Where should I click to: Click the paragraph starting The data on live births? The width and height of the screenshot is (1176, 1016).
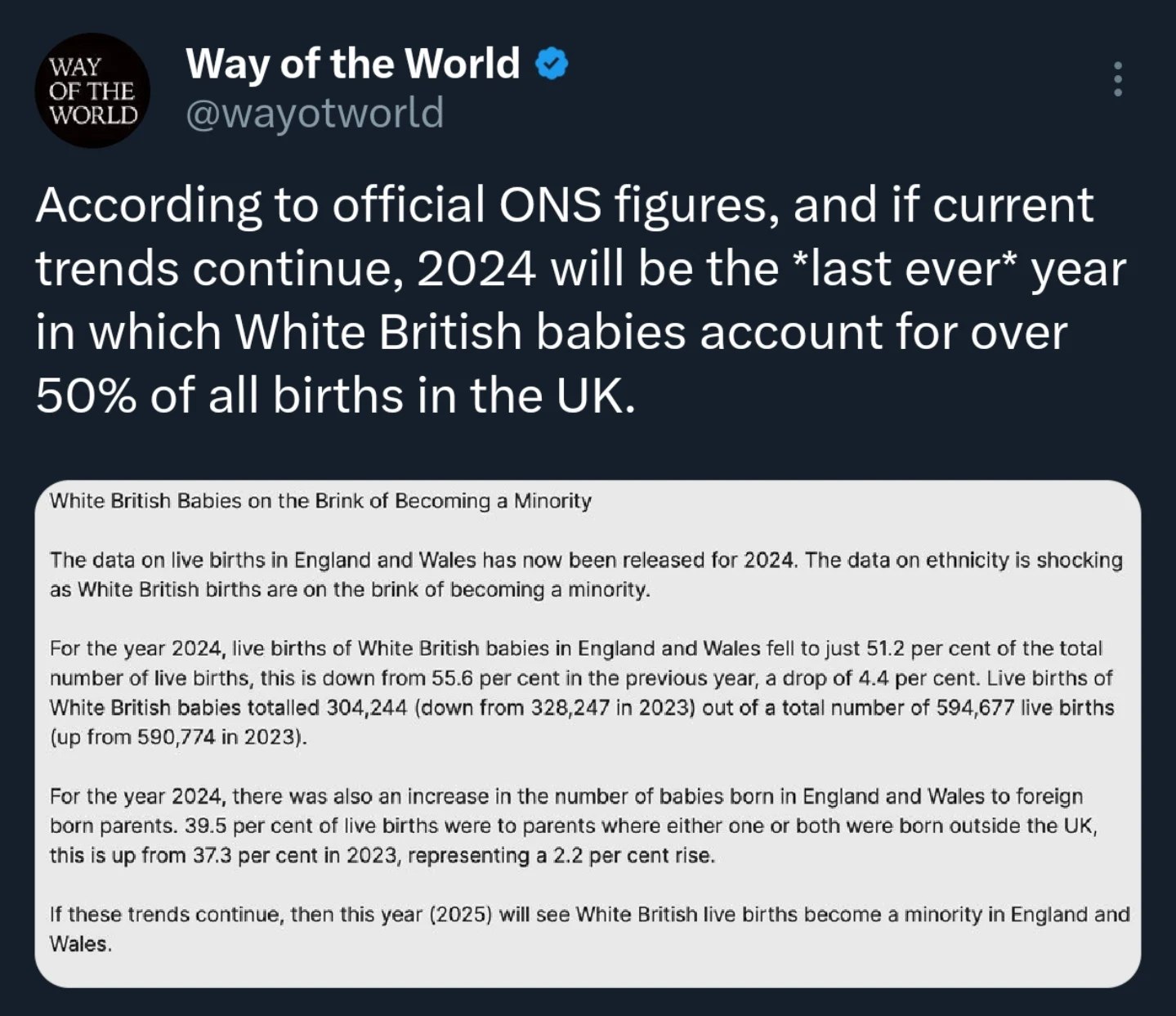[586, 575]
